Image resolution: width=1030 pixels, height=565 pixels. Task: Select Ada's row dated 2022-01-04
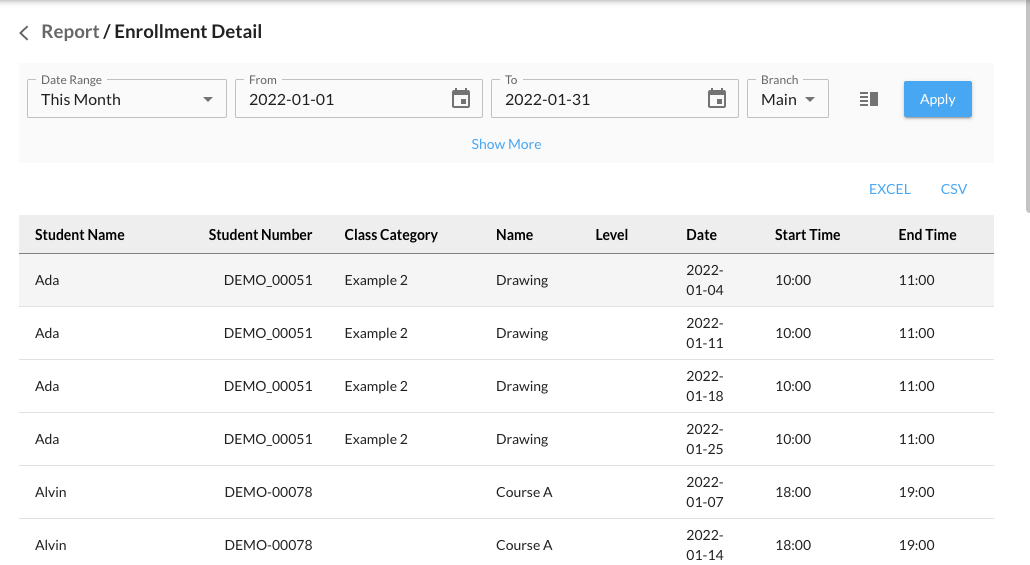coord(500,281)
